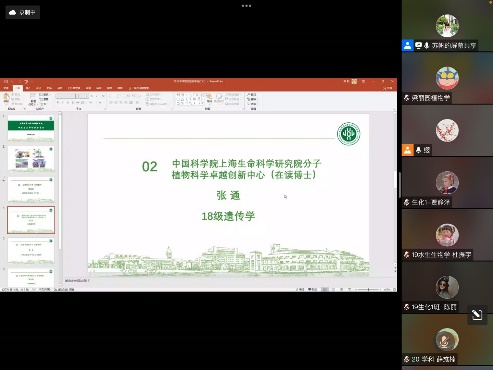Open the File tab in PowerPoint
Image resolution: width=493 pixels, height=370 pixels.
tap(6, 88)
